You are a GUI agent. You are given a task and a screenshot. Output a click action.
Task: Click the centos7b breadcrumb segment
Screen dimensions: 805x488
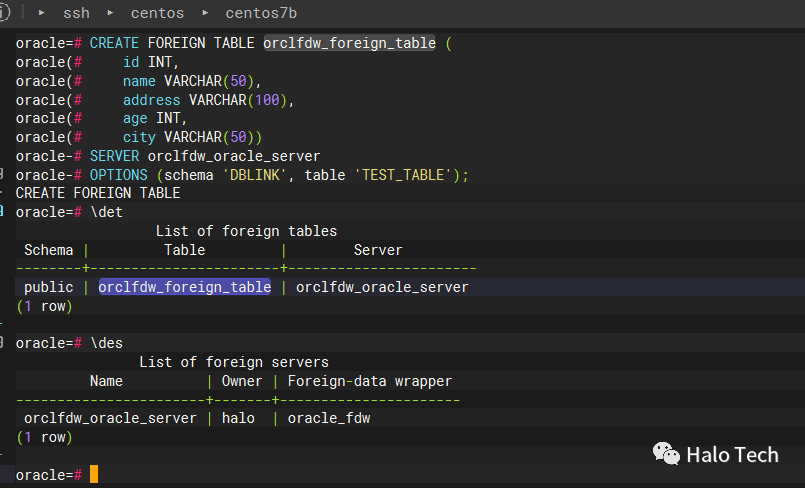(261, 13)
